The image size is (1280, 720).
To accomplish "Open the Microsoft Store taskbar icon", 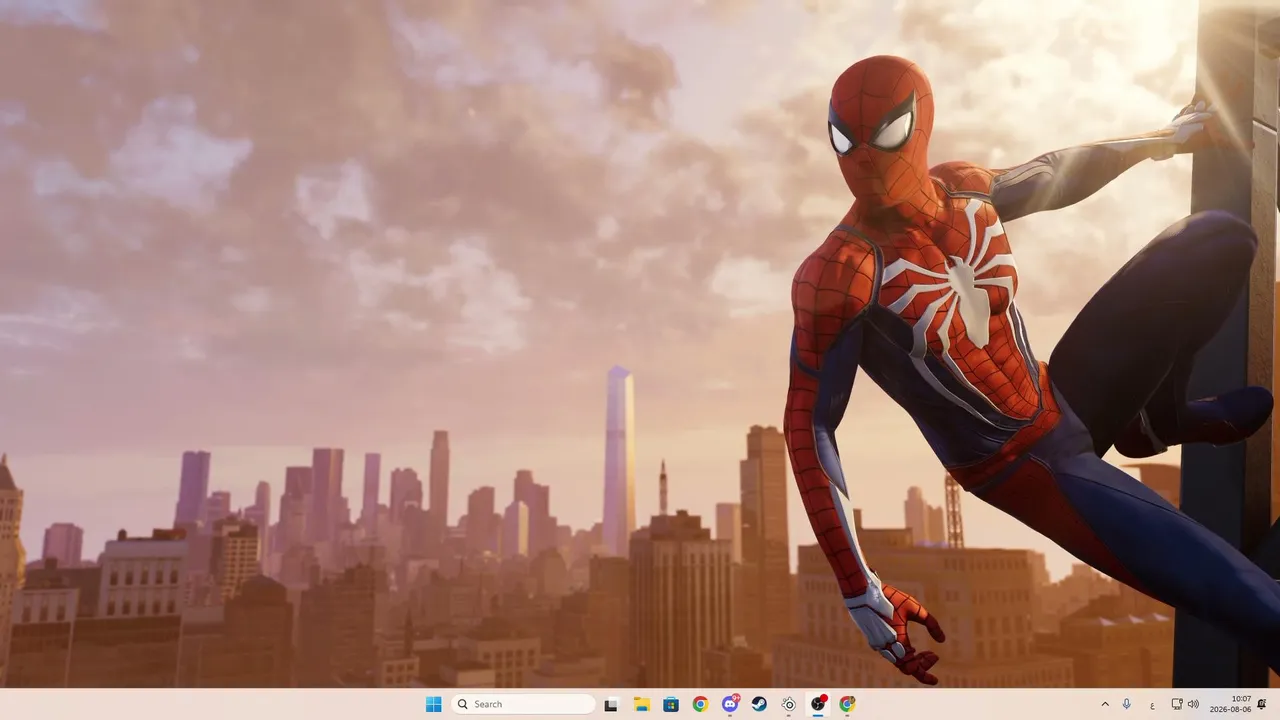I will click(670, 704).
